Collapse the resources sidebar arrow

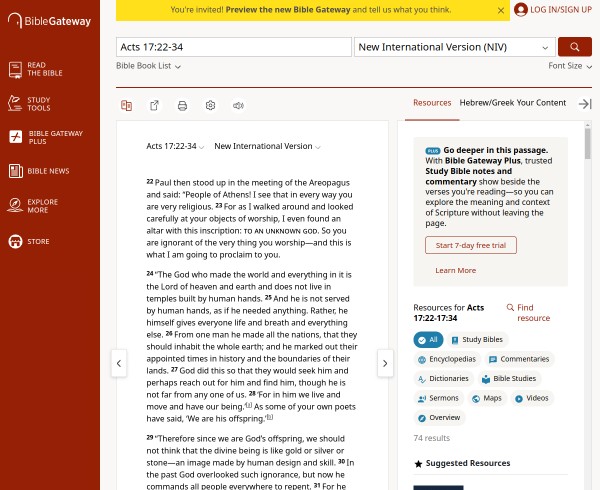tap(585, 104)
